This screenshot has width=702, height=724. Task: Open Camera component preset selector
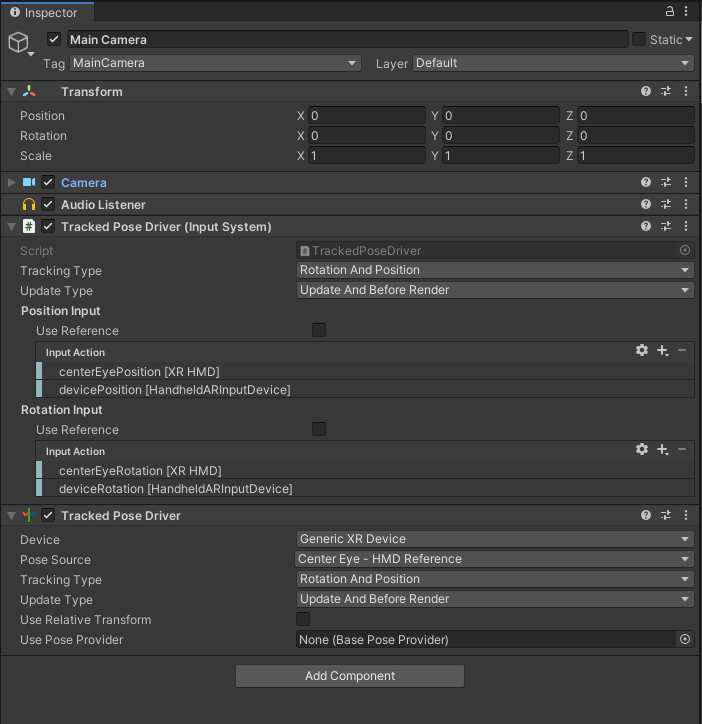(x=666, y=182)
